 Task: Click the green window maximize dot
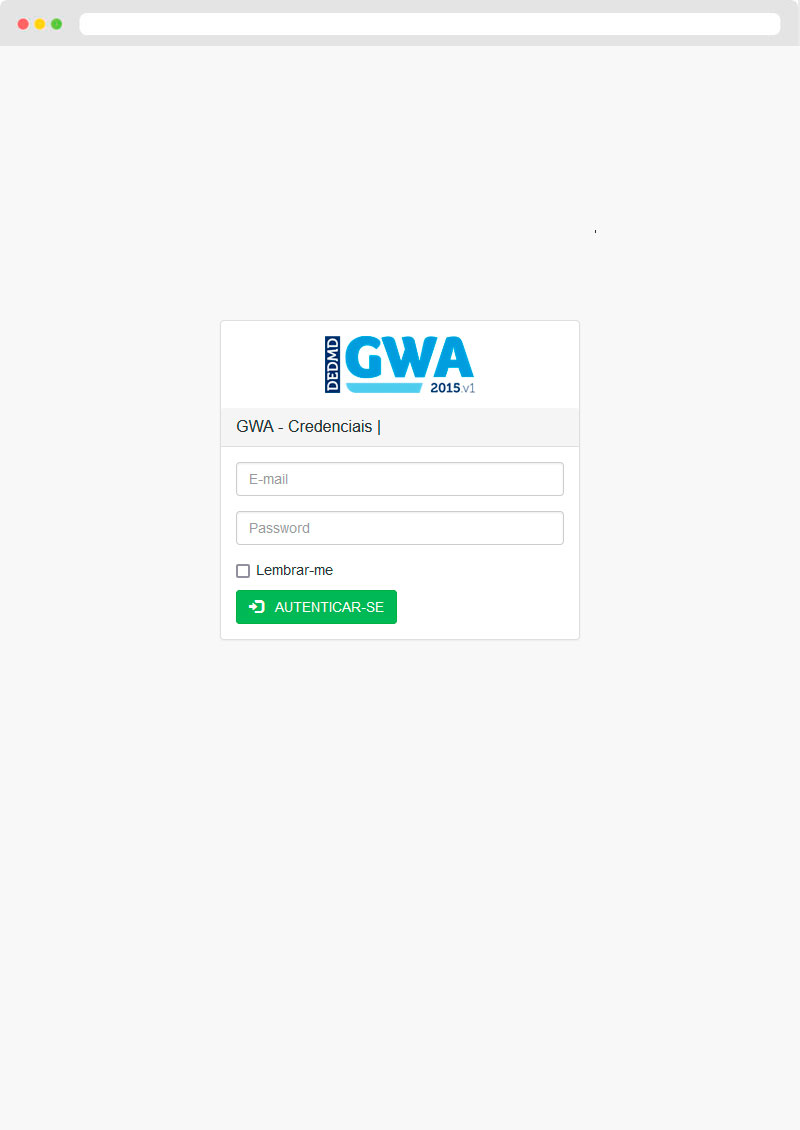point(56,24)
